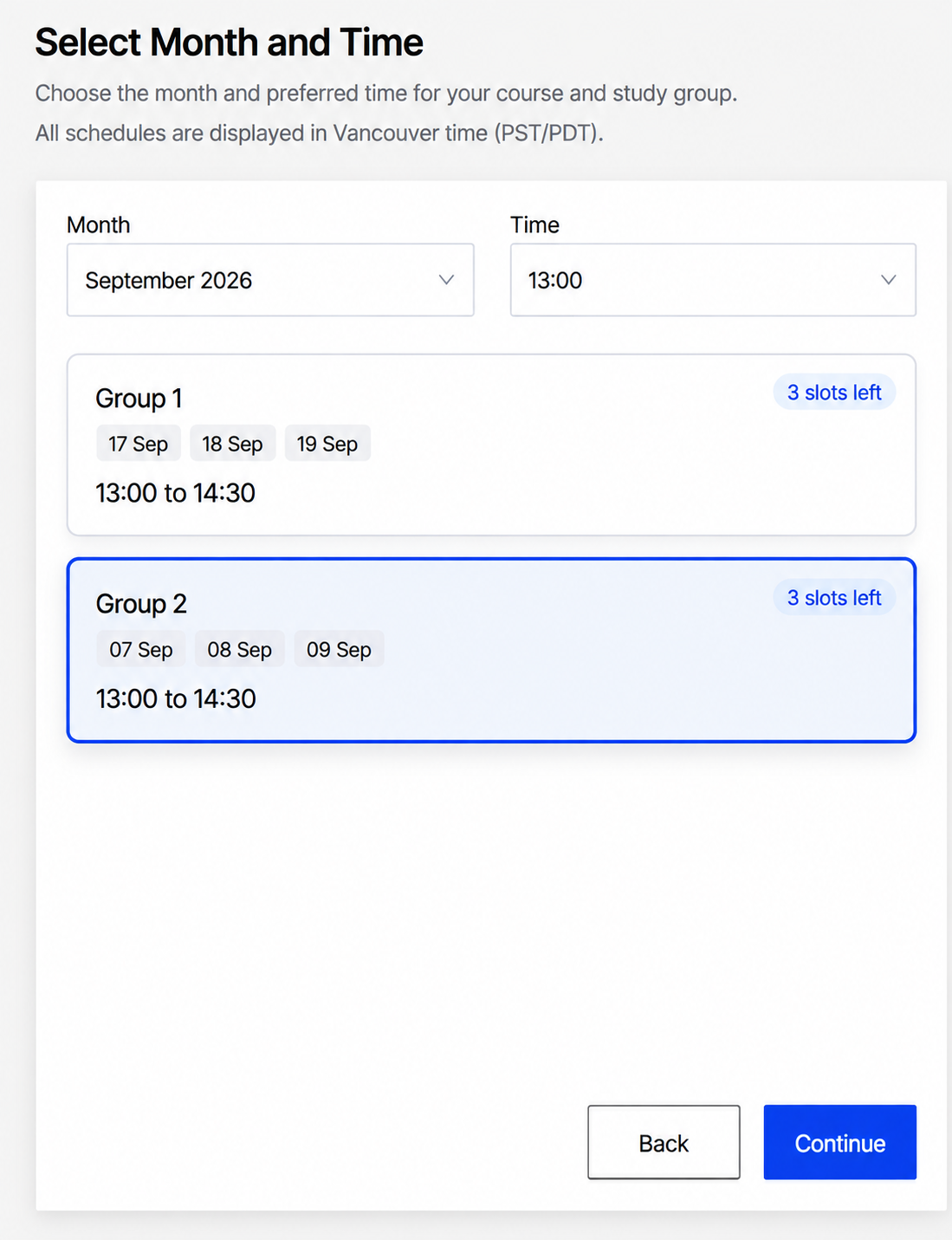Click the 09 Sep date chip
Viewport: 952px width, 1240px height.
(x=339, y=649)
